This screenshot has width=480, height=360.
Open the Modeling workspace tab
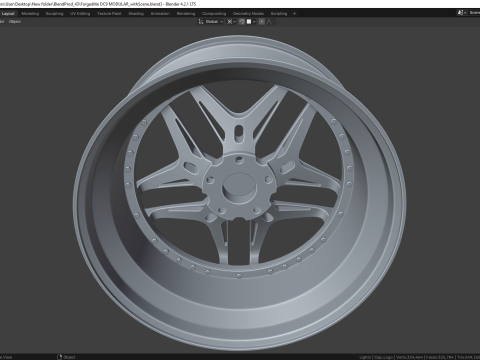pyautogui.click(x=30, y=14)
